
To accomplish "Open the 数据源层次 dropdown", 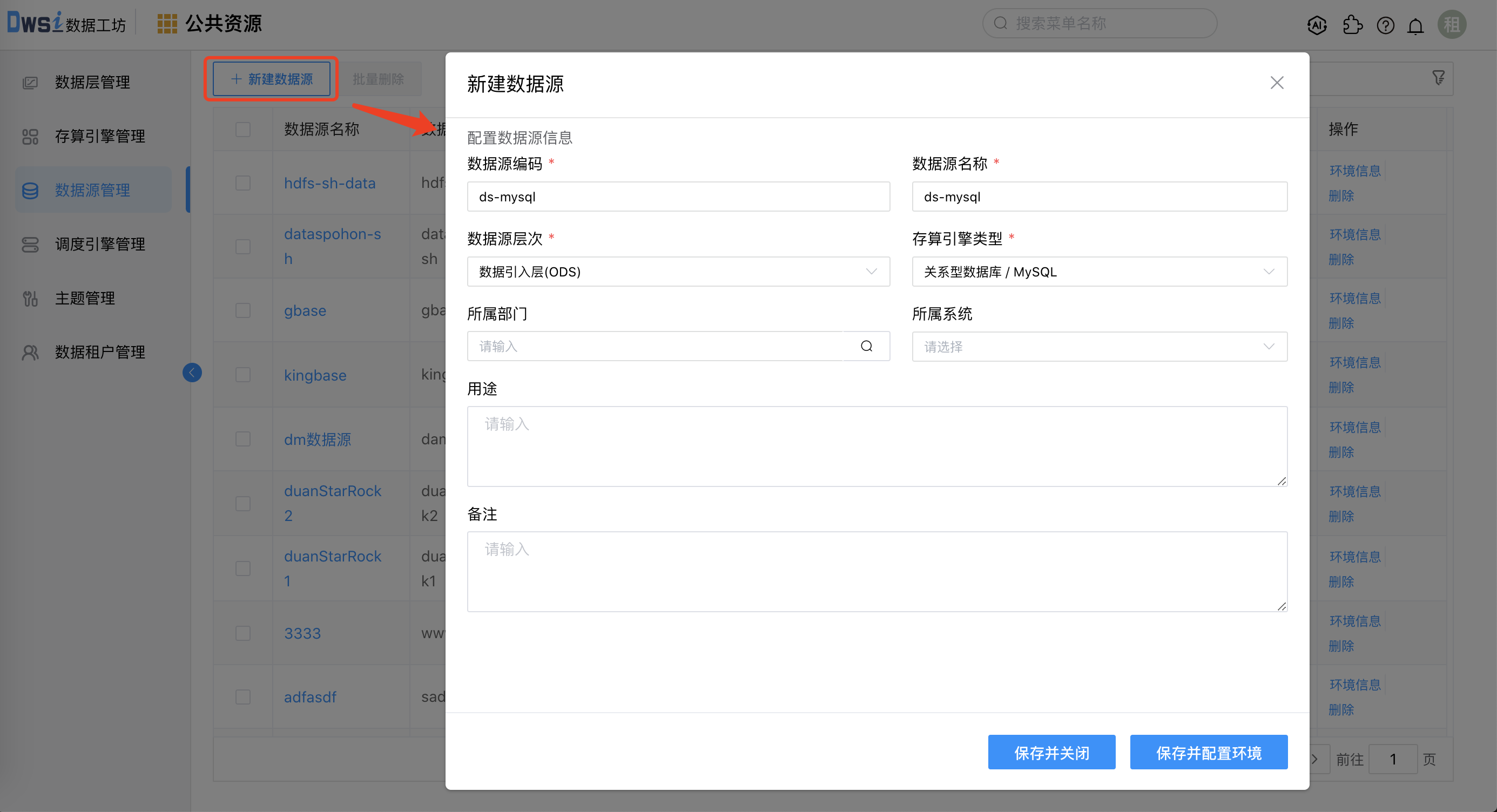I will coord(678,271).
